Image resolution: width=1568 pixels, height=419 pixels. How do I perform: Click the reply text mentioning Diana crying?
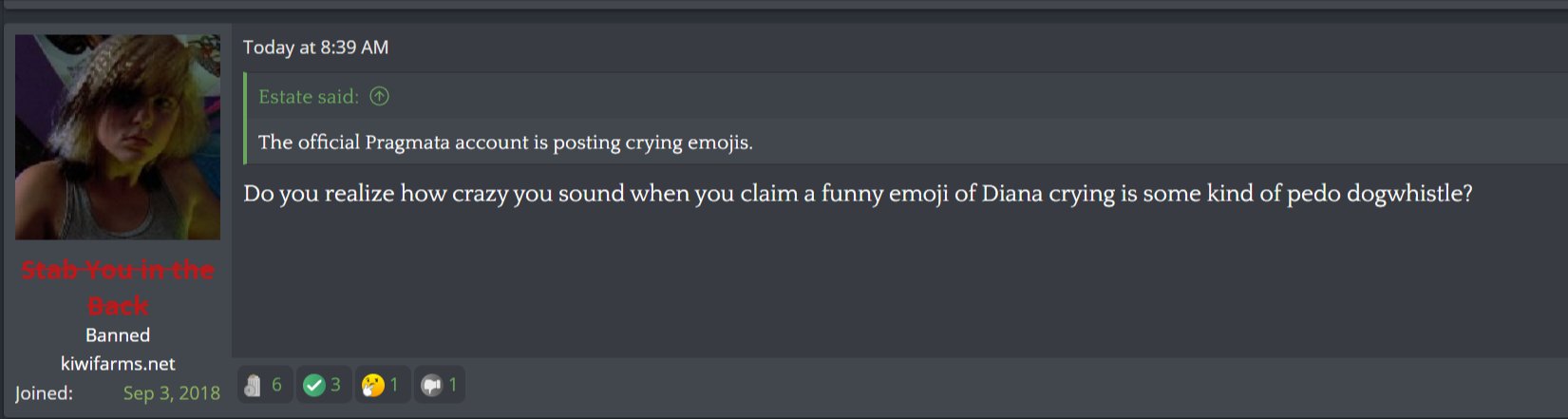click(858, 194)
